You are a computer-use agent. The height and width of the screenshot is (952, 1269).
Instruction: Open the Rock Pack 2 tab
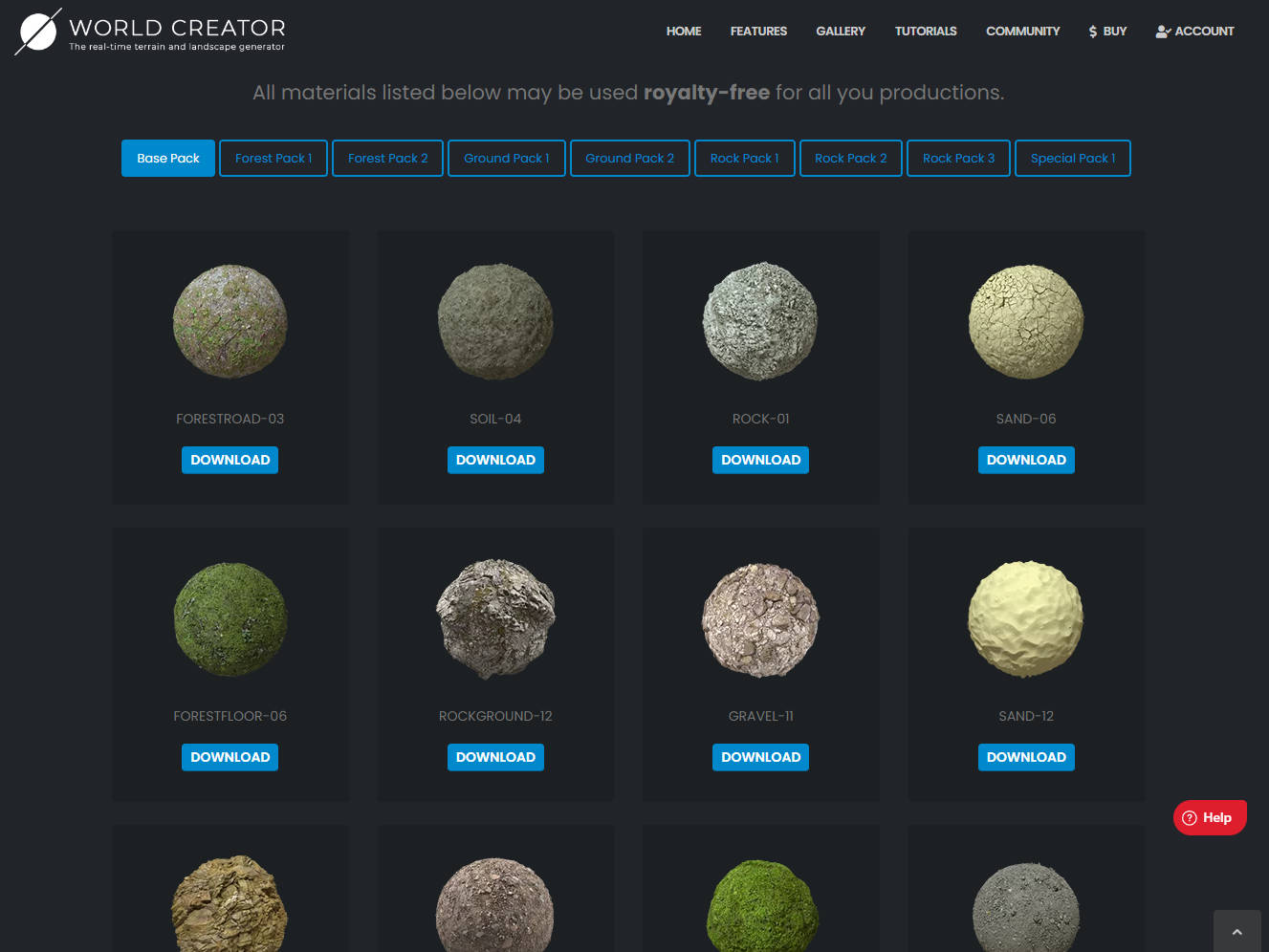tap(851, 159)
